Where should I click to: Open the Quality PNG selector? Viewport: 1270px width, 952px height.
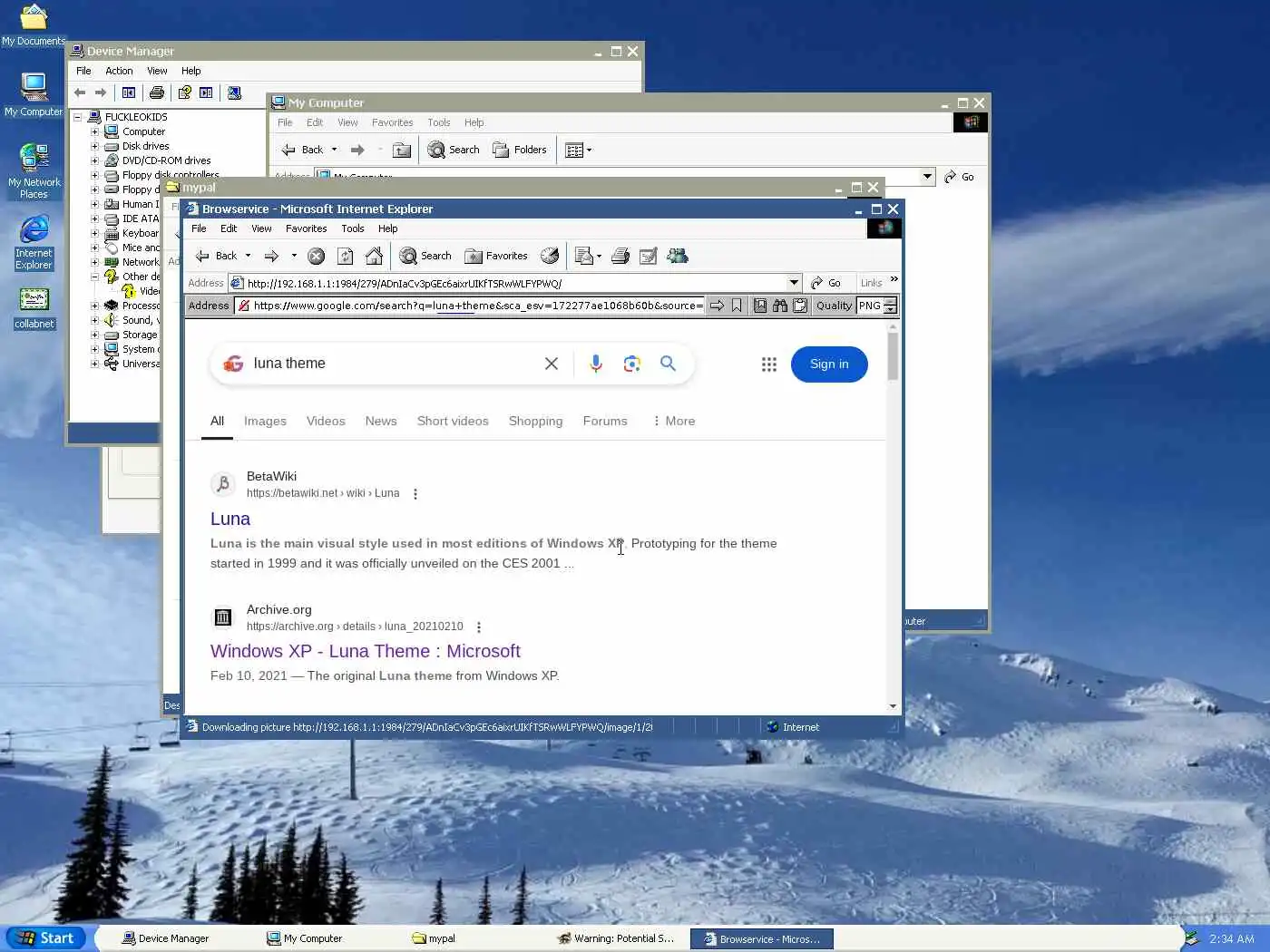point(877,306)
